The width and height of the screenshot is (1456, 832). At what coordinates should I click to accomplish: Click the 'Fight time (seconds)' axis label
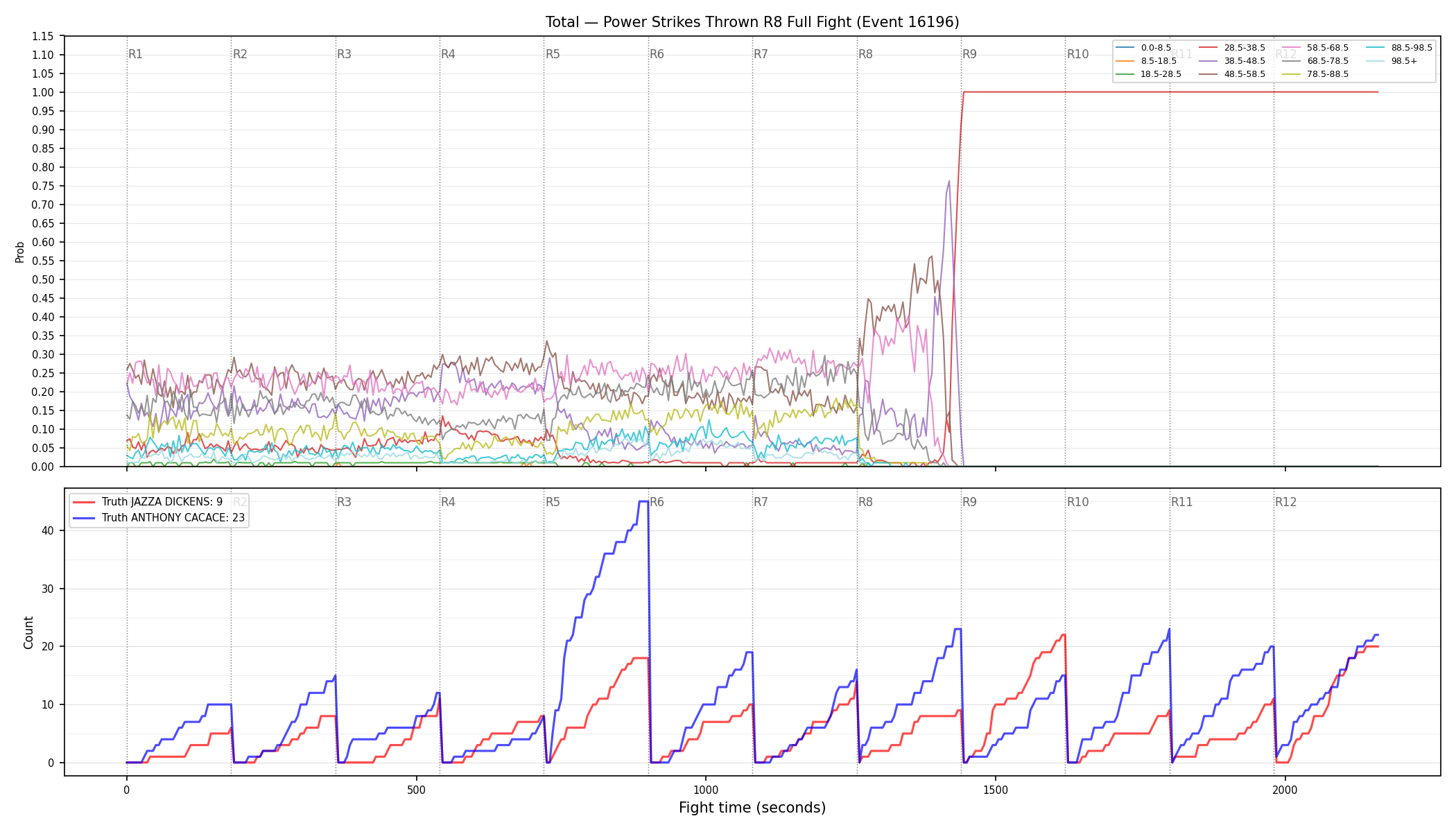pyautogui.click(x=752, y=808)
